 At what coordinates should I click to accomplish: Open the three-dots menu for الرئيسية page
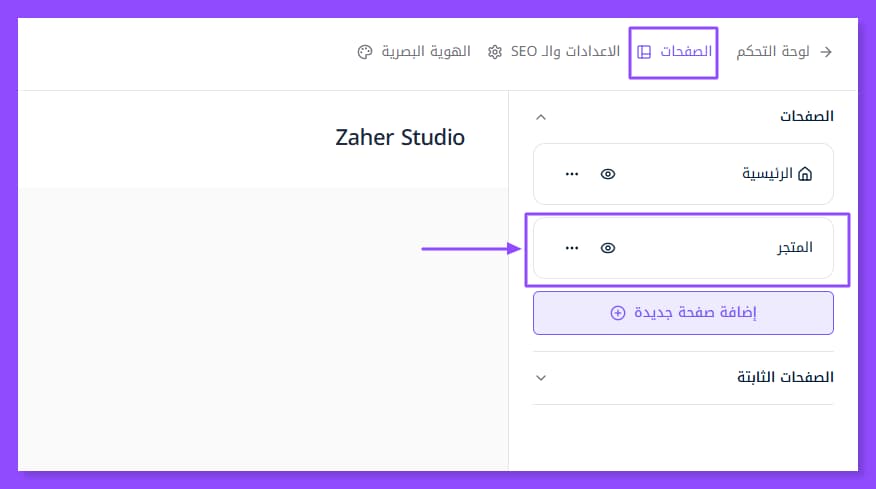click(571, 174)
